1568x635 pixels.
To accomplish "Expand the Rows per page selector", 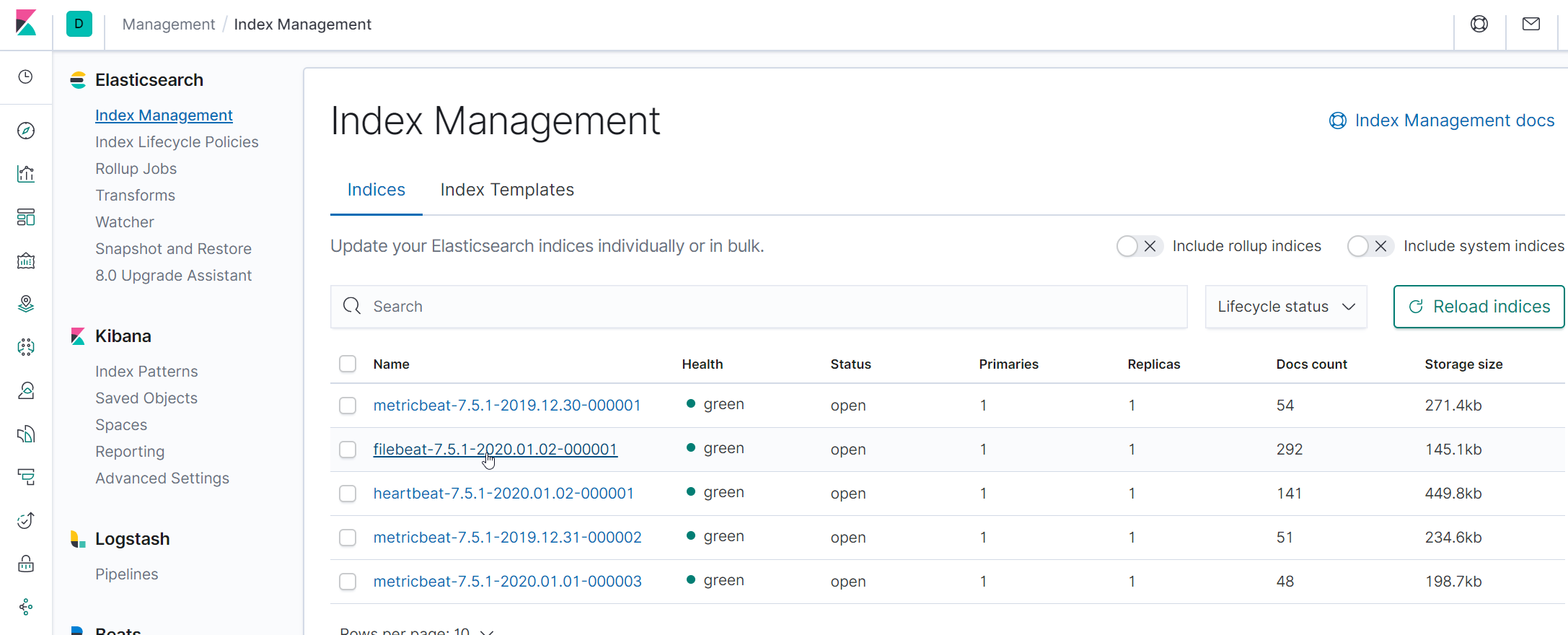I will [417, 631].
